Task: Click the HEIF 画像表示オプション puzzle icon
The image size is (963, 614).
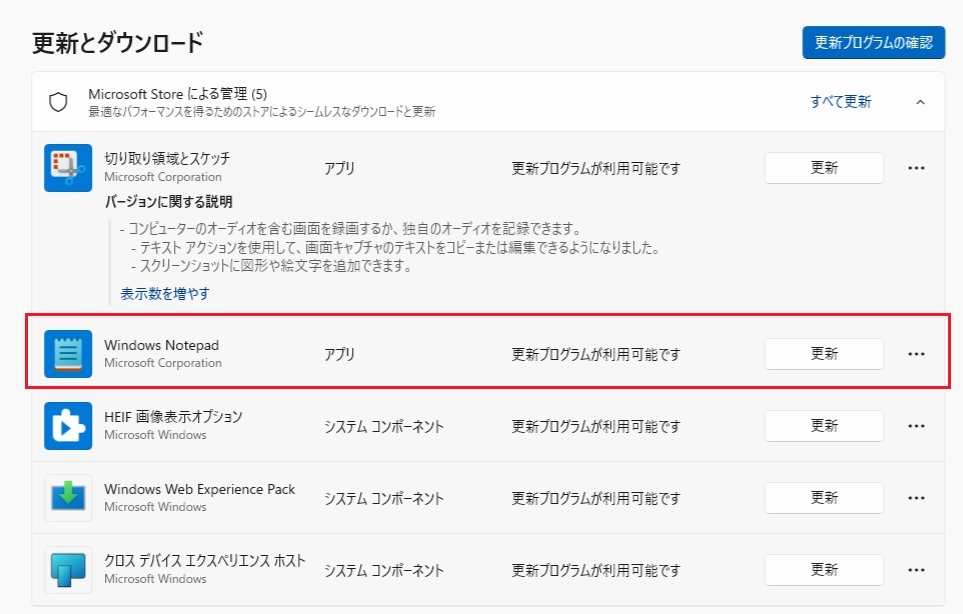Action: point(68,426)
